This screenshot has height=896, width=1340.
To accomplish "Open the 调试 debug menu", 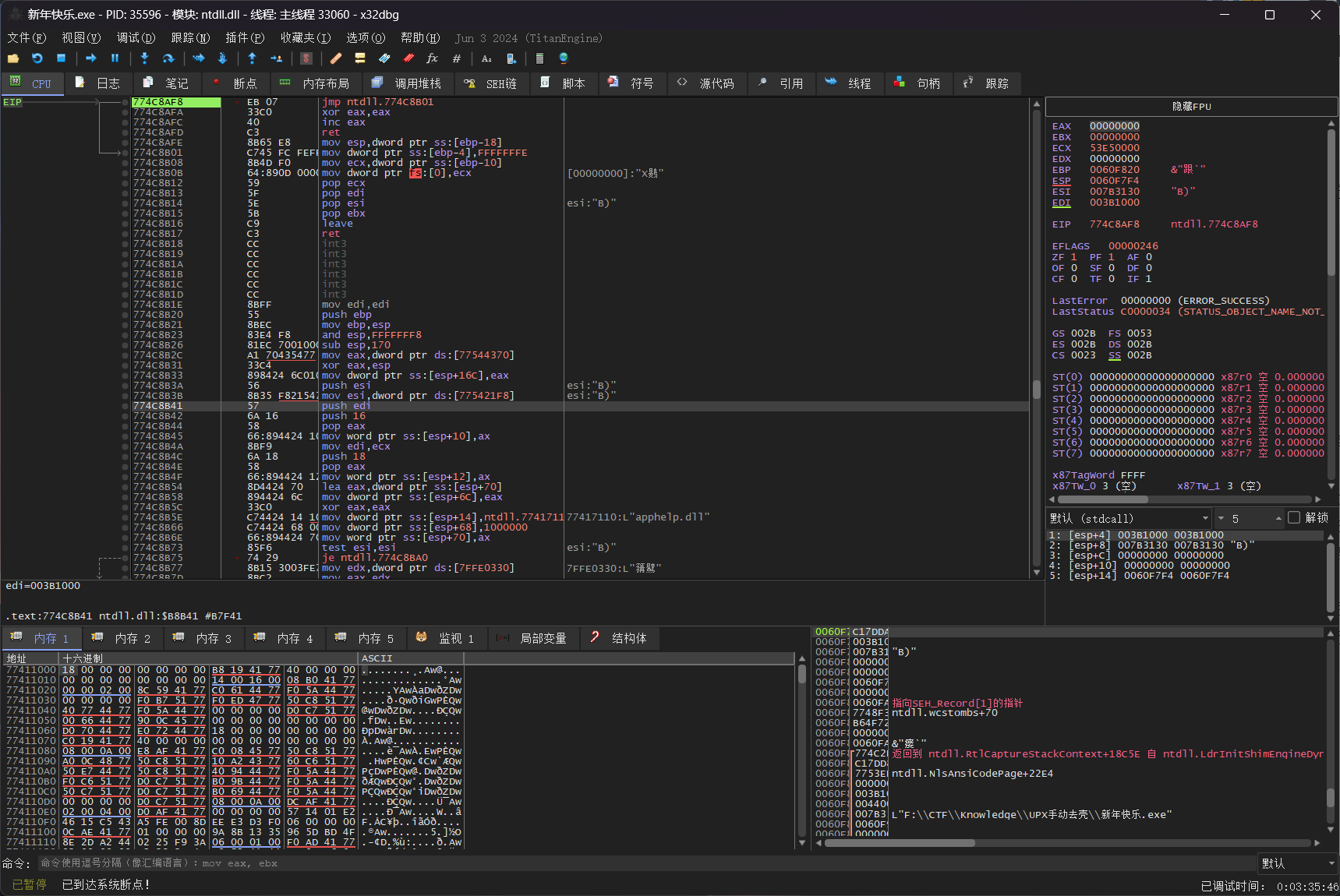I will pyautogui.click(x=136, y=37).
